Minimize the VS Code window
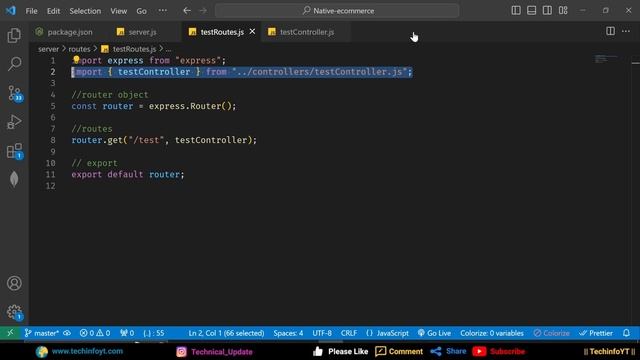 point(582,11)
